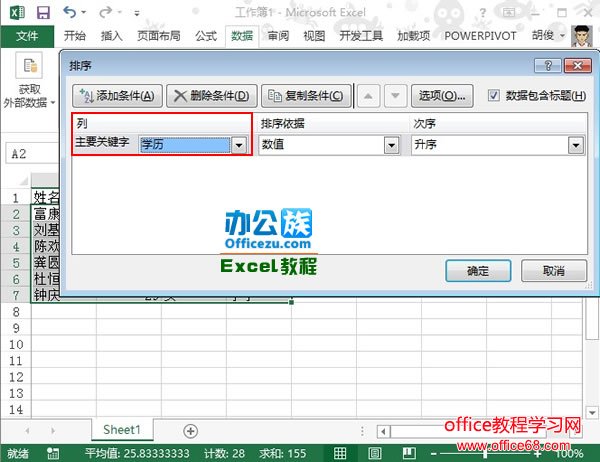Undo the last action
This screenshot has width=600, height=462.
tap(70, 12)
